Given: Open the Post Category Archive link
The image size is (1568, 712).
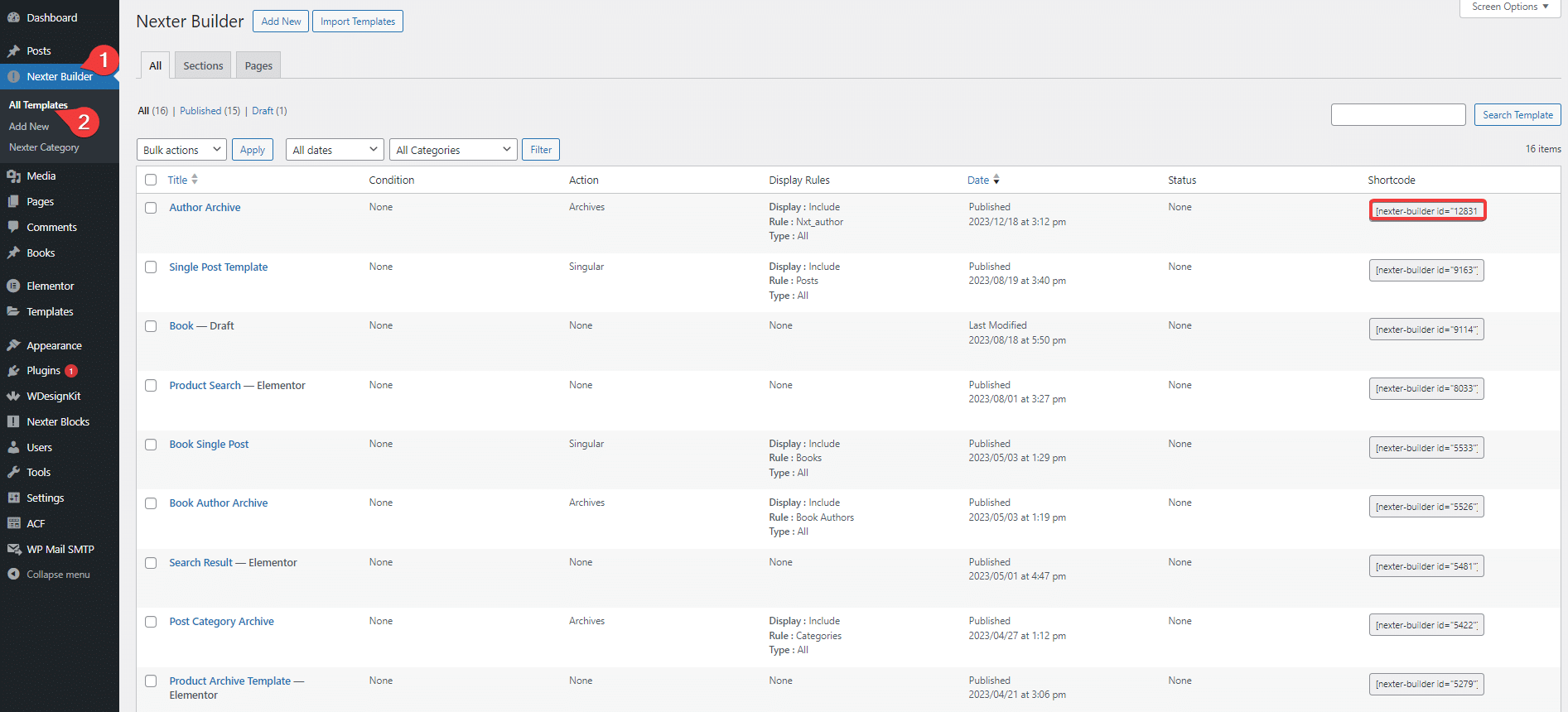Looking at the screenshot, I should (x=221, y=622).
